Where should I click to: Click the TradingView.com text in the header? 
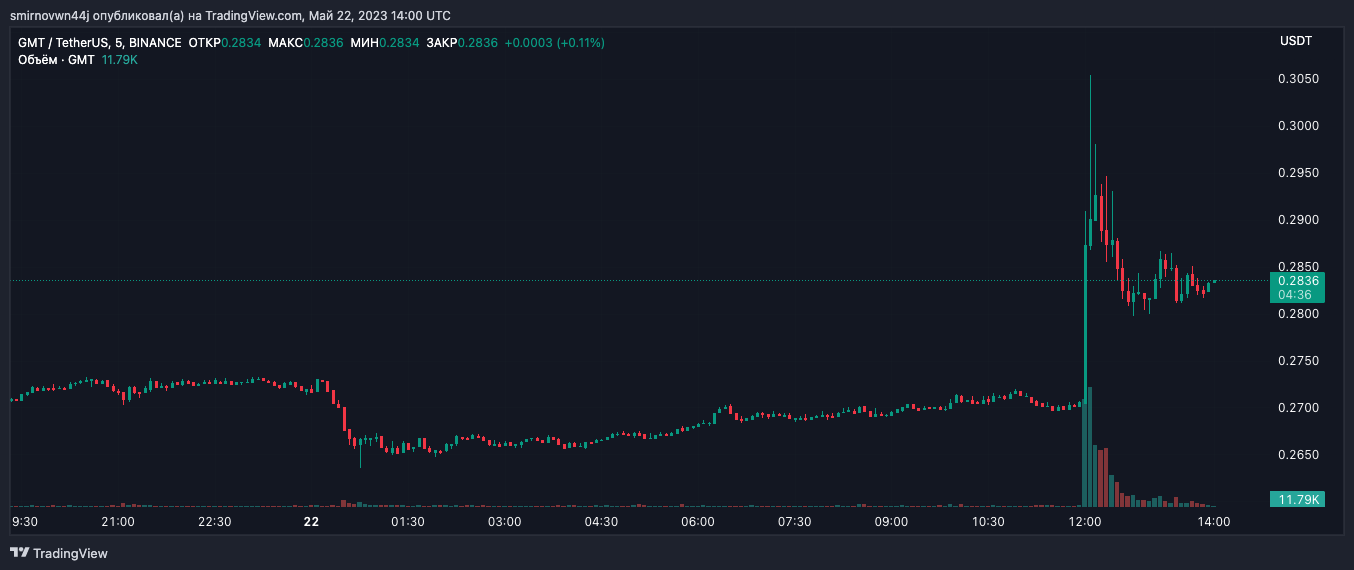click(x=261, y=16)
